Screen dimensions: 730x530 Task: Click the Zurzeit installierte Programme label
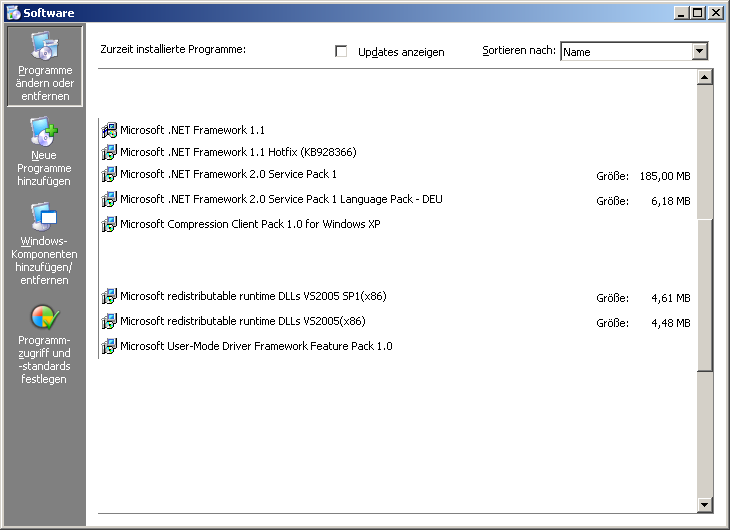(x=173, y=49)
